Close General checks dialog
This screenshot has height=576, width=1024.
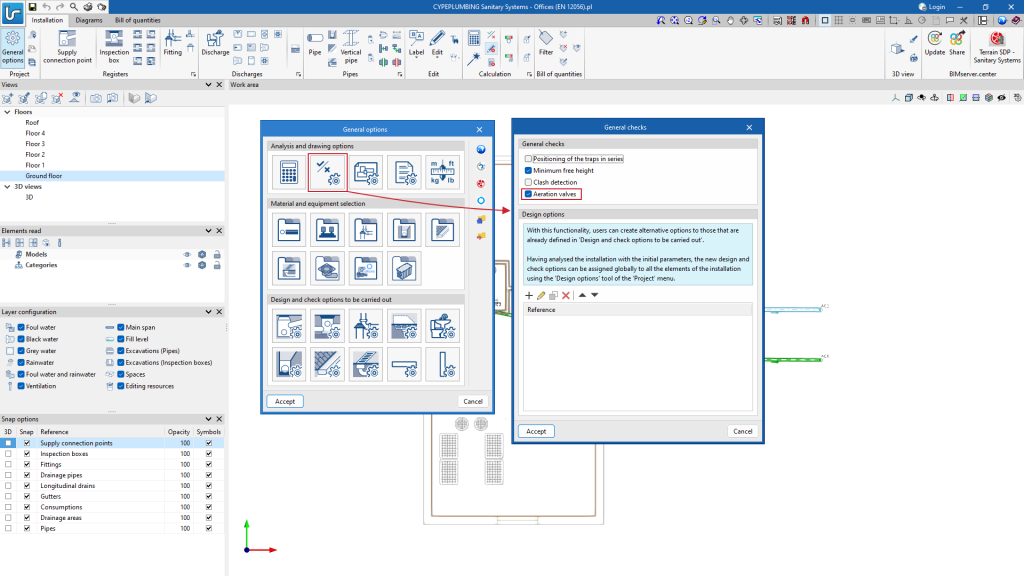[749, 127]
